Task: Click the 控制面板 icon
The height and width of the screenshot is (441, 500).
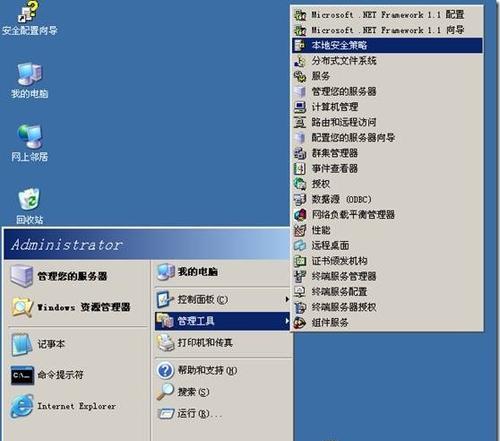Action: 165,299
